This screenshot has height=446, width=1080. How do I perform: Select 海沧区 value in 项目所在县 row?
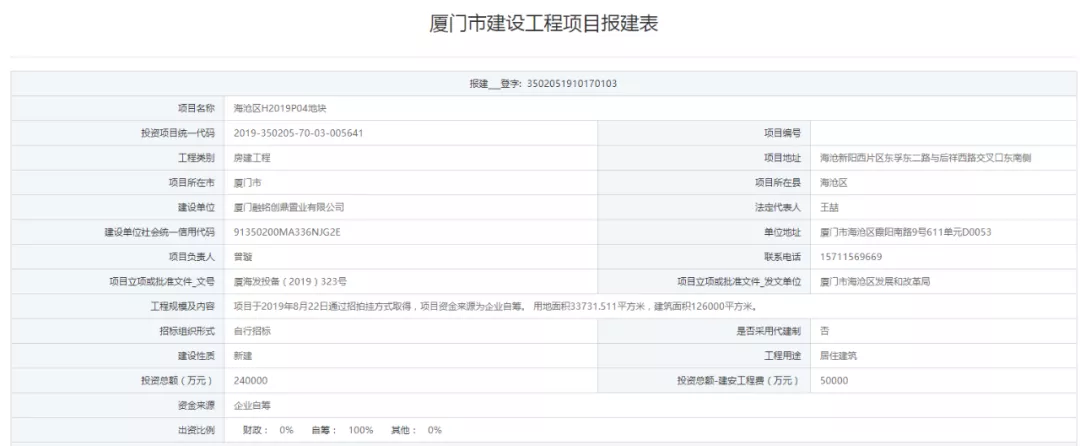click(833, 183)
